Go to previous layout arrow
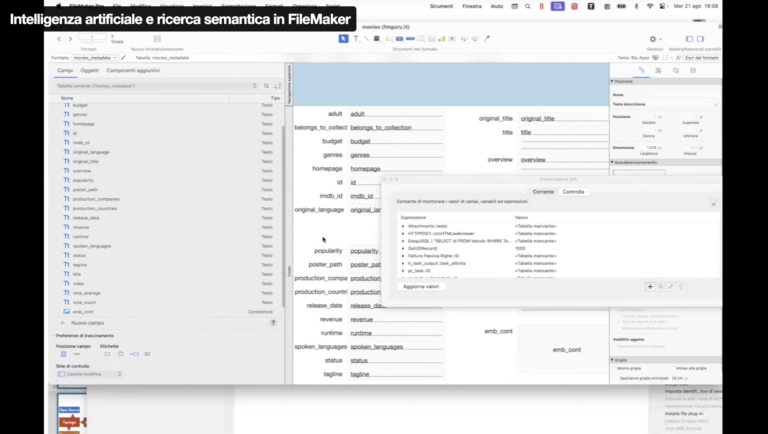 (59, 39)
